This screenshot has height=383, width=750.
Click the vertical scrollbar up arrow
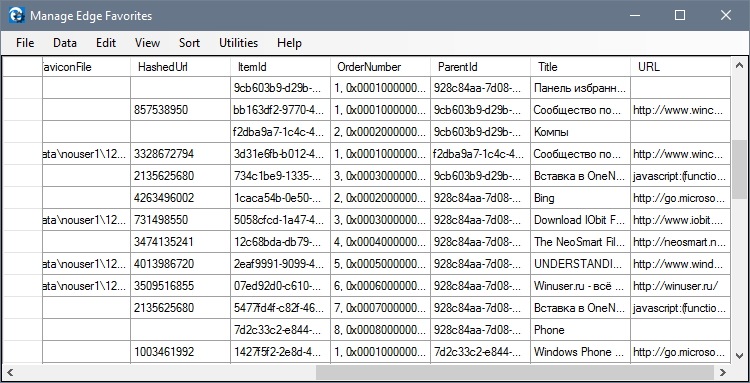pyautogui.click(x=740, y=64)
